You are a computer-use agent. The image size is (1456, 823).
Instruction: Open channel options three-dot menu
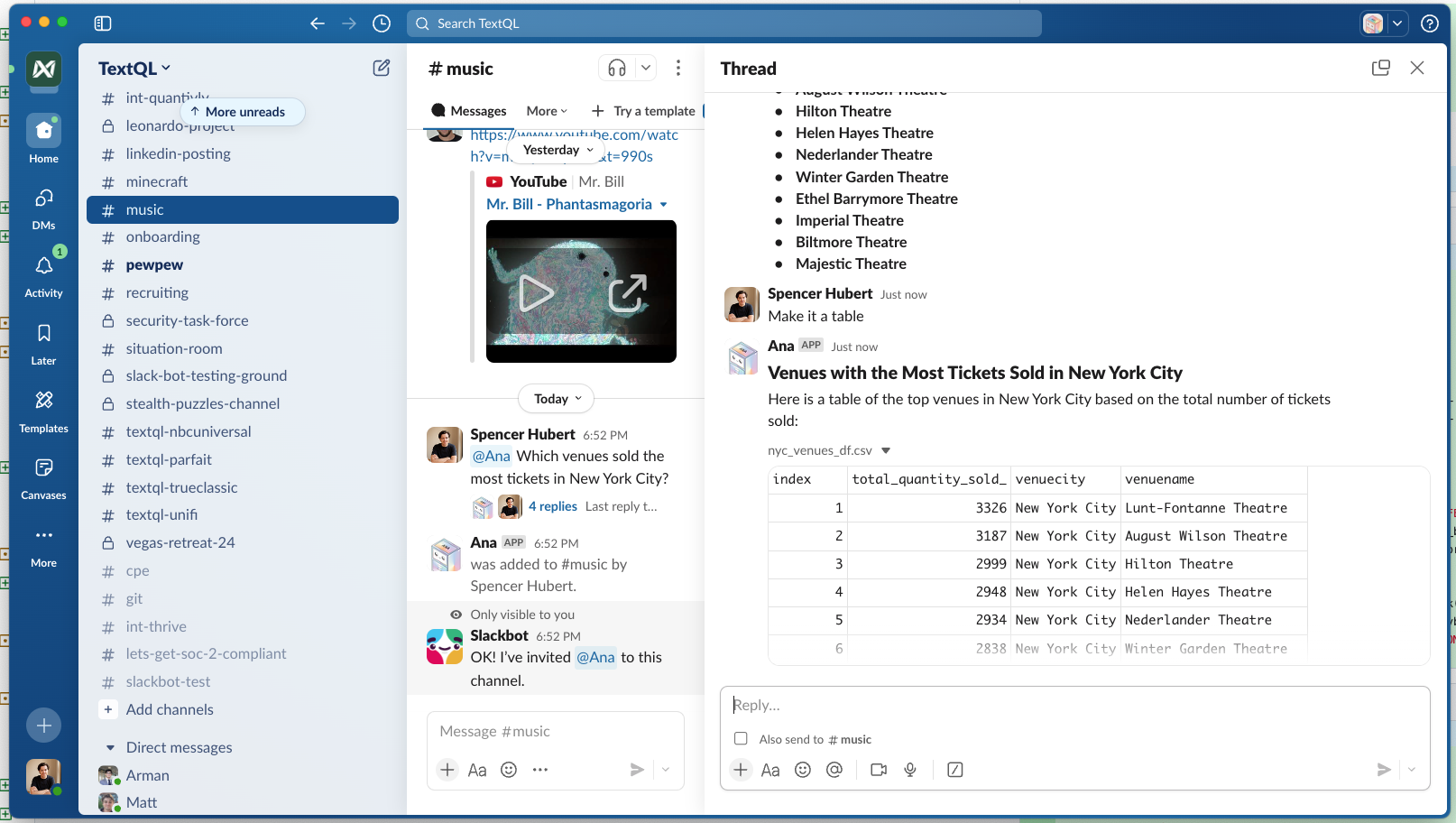coord(678,68)
